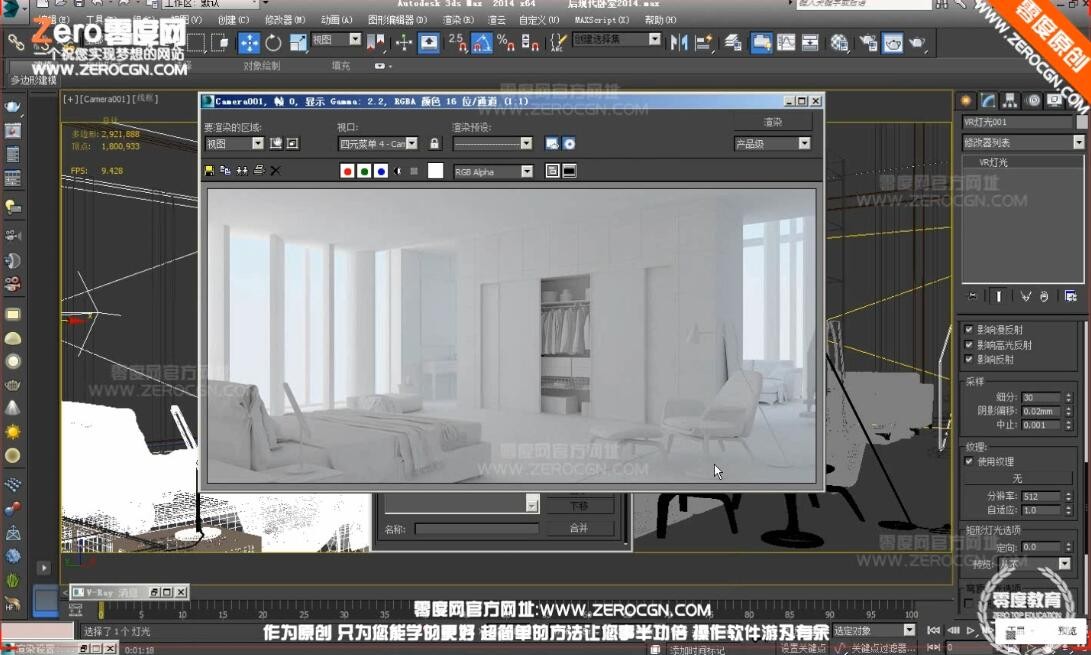Image resolution: width=1091 pixels, height=655 pixels.
Task: Click the 合并 button
Action: point(579,528)
